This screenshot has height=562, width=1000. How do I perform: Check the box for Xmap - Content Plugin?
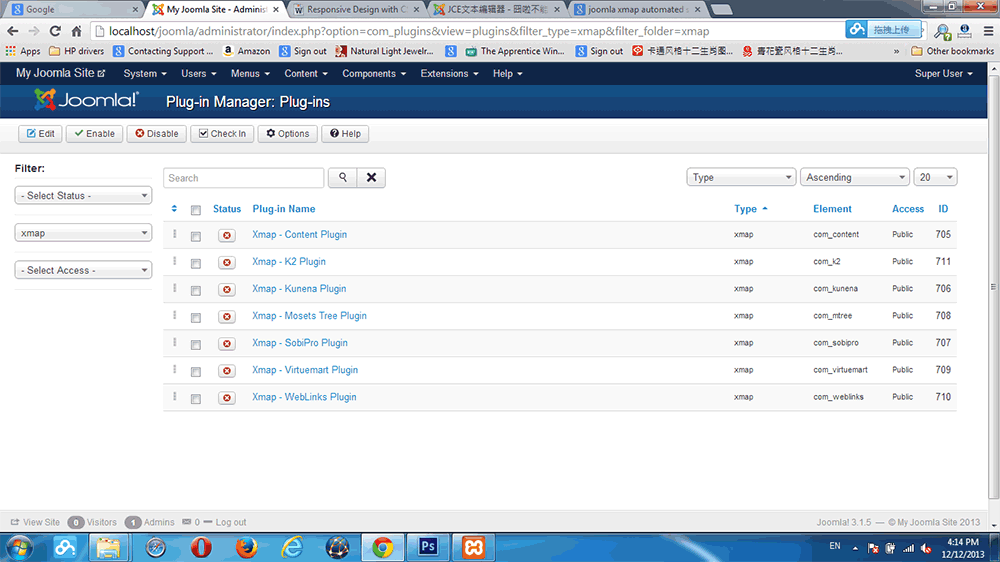[x=196, y=236]
